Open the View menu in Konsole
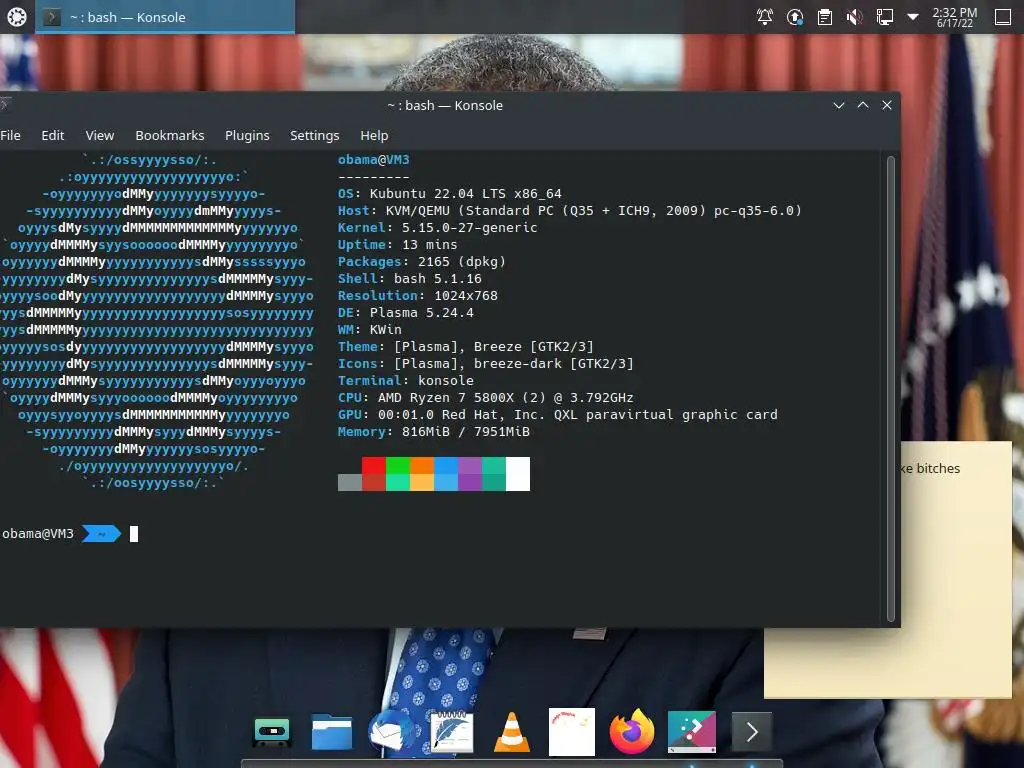The width and height of the screenshot is (1024, 768). coord(100,135)
